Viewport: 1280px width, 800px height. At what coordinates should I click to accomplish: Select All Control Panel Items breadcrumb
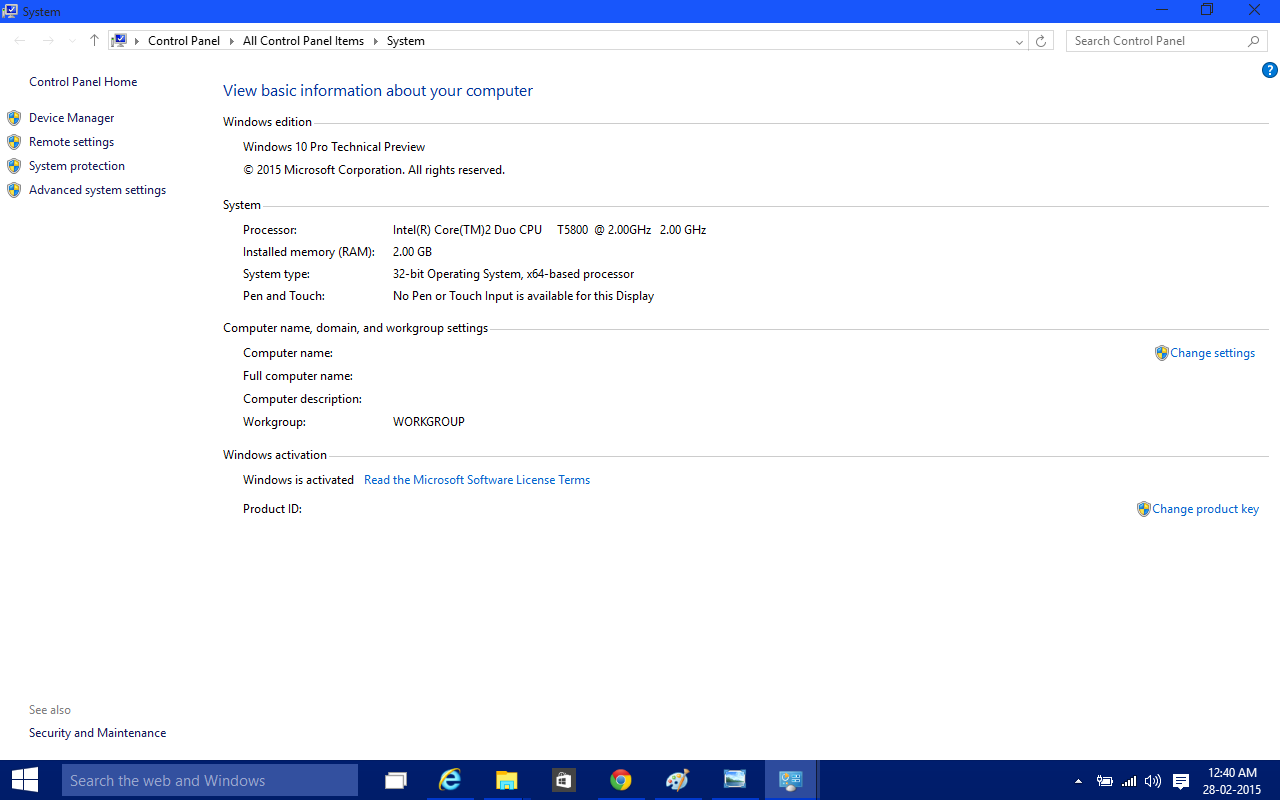[303, 41]
